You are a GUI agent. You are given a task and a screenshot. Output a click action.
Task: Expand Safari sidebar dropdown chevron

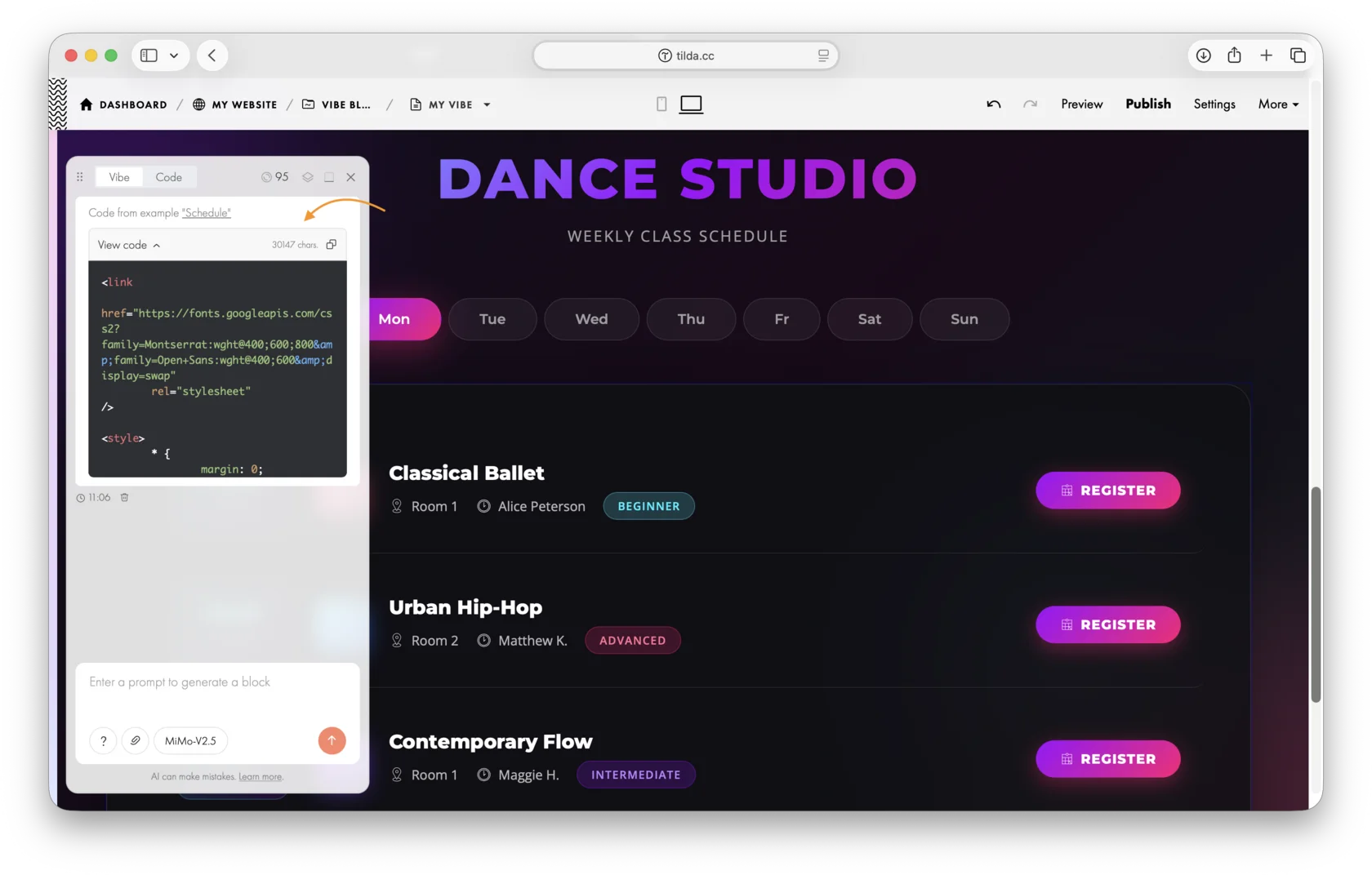[x=174, y=56]
